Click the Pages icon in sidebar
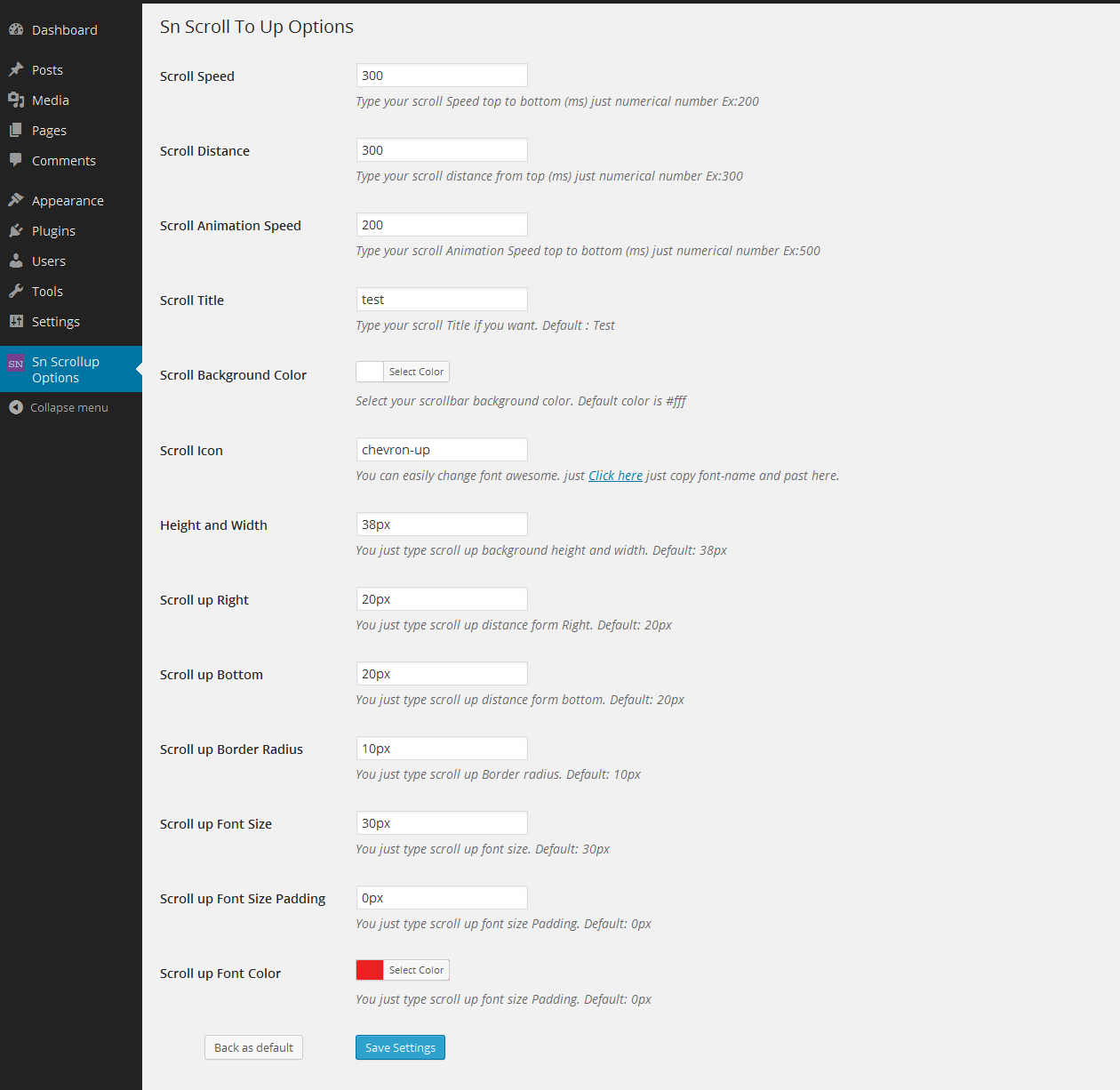The width and height of the screenshot is (1120, 1090). pos(16,130)
